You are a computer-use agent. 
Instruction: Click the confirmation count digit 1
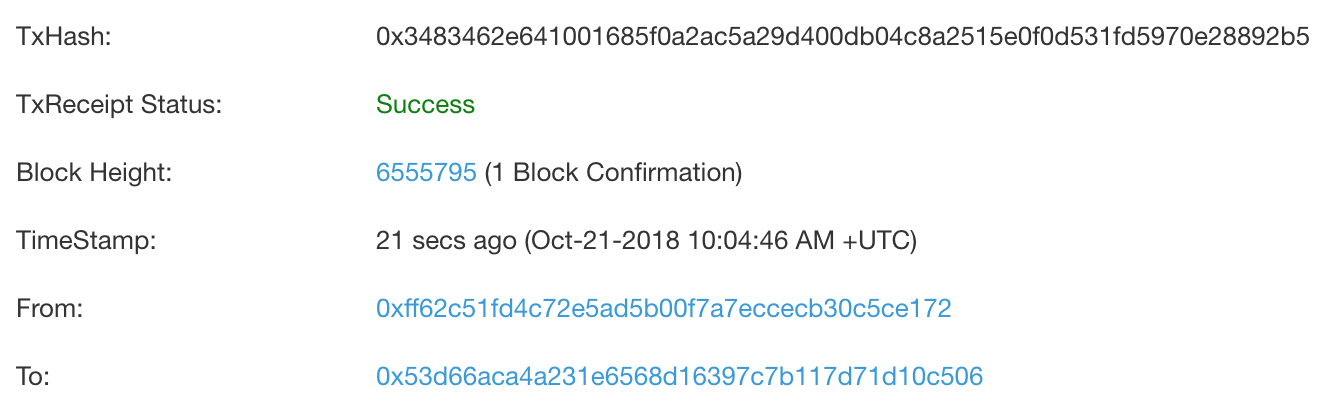pyautogui.click(x=497, y=173)
